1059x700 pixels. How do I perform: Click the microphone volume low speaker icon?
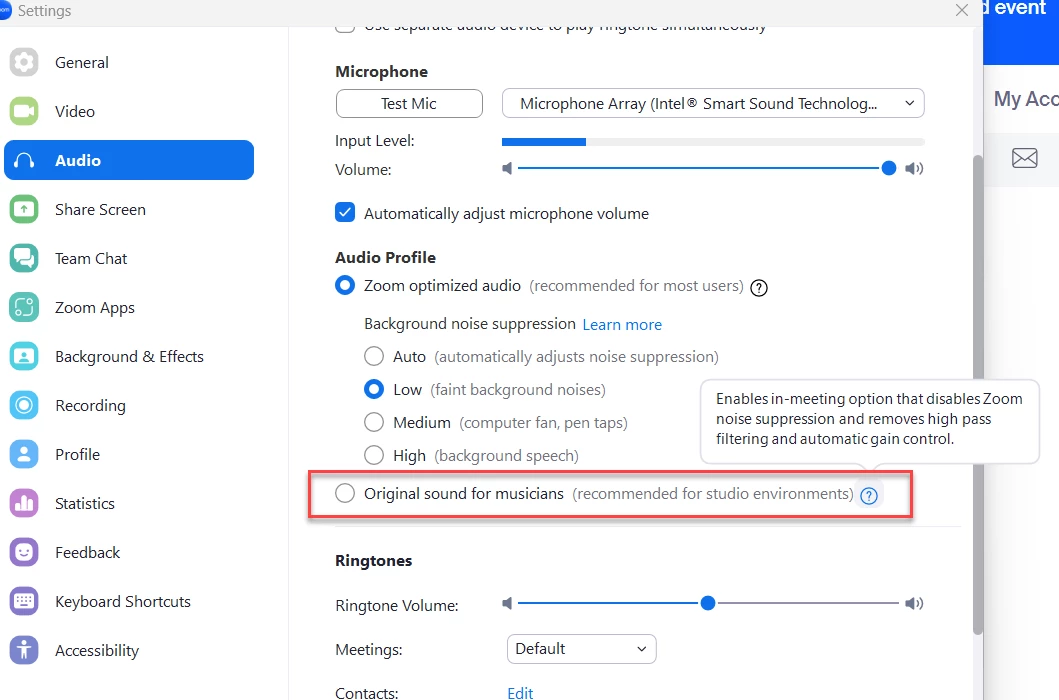(507, 168)
